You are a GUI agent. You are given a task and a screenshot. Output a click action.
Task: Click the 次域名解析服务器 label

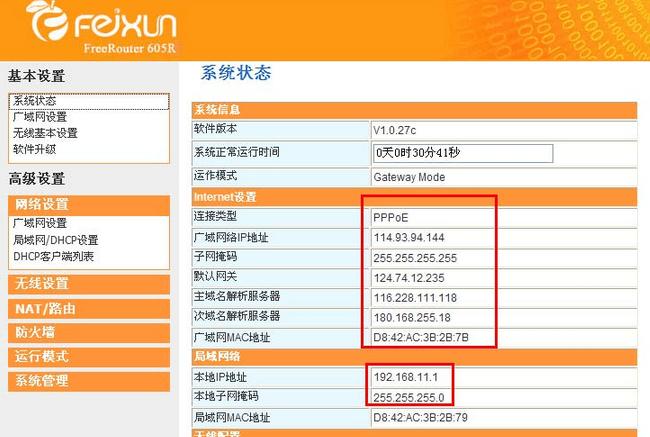click(x=237, y=316)
